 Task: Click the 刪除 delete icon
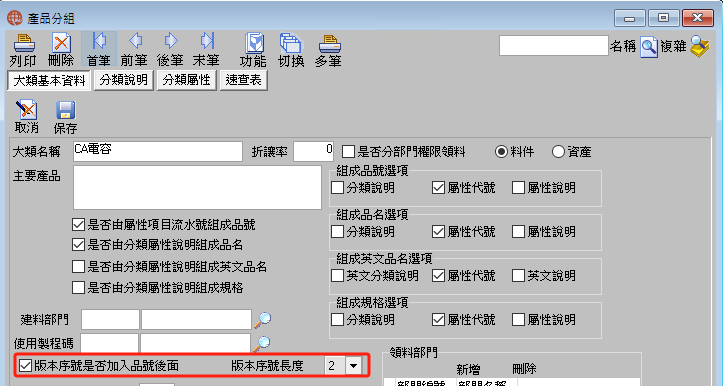[x=61, y=43]
